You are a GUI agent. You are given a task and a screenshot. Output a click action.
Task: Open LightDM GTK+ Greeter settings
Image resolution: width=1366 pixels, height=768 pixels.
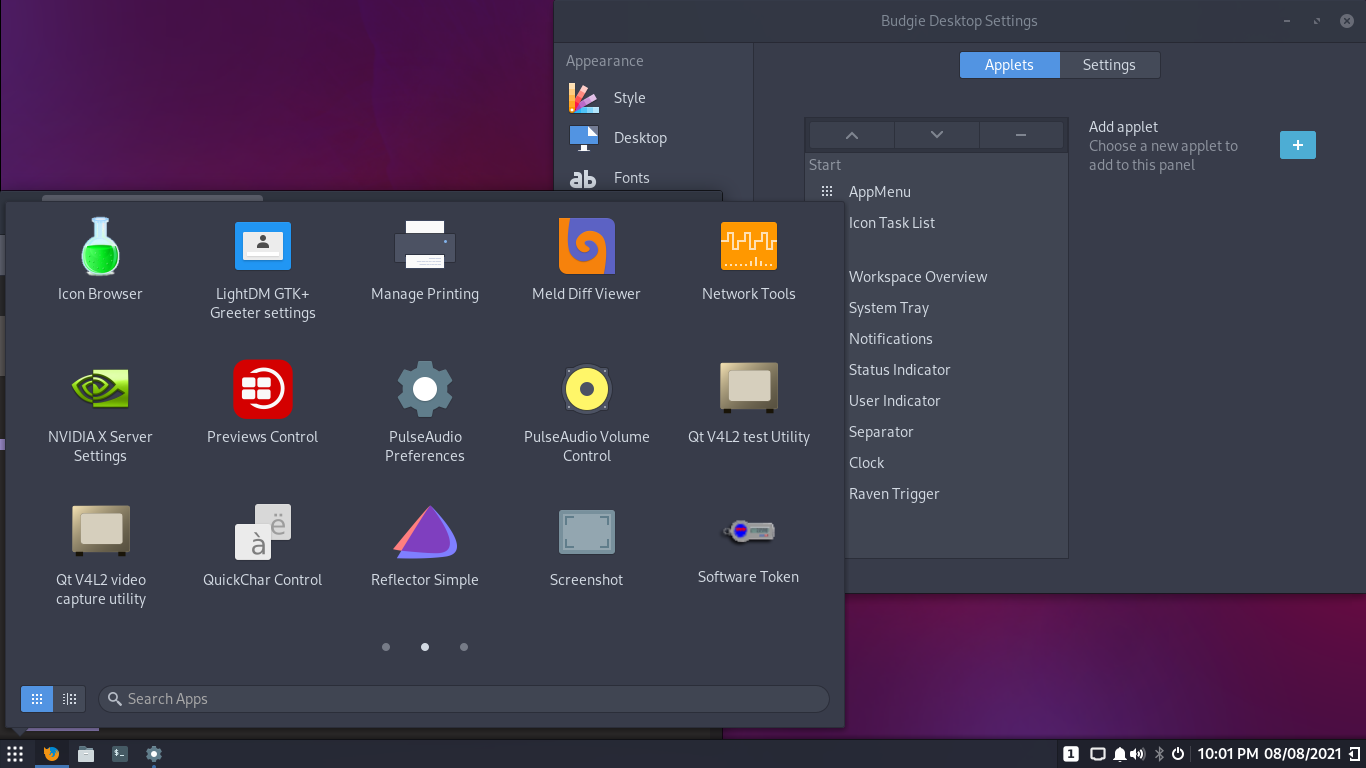tap(262, 268)
